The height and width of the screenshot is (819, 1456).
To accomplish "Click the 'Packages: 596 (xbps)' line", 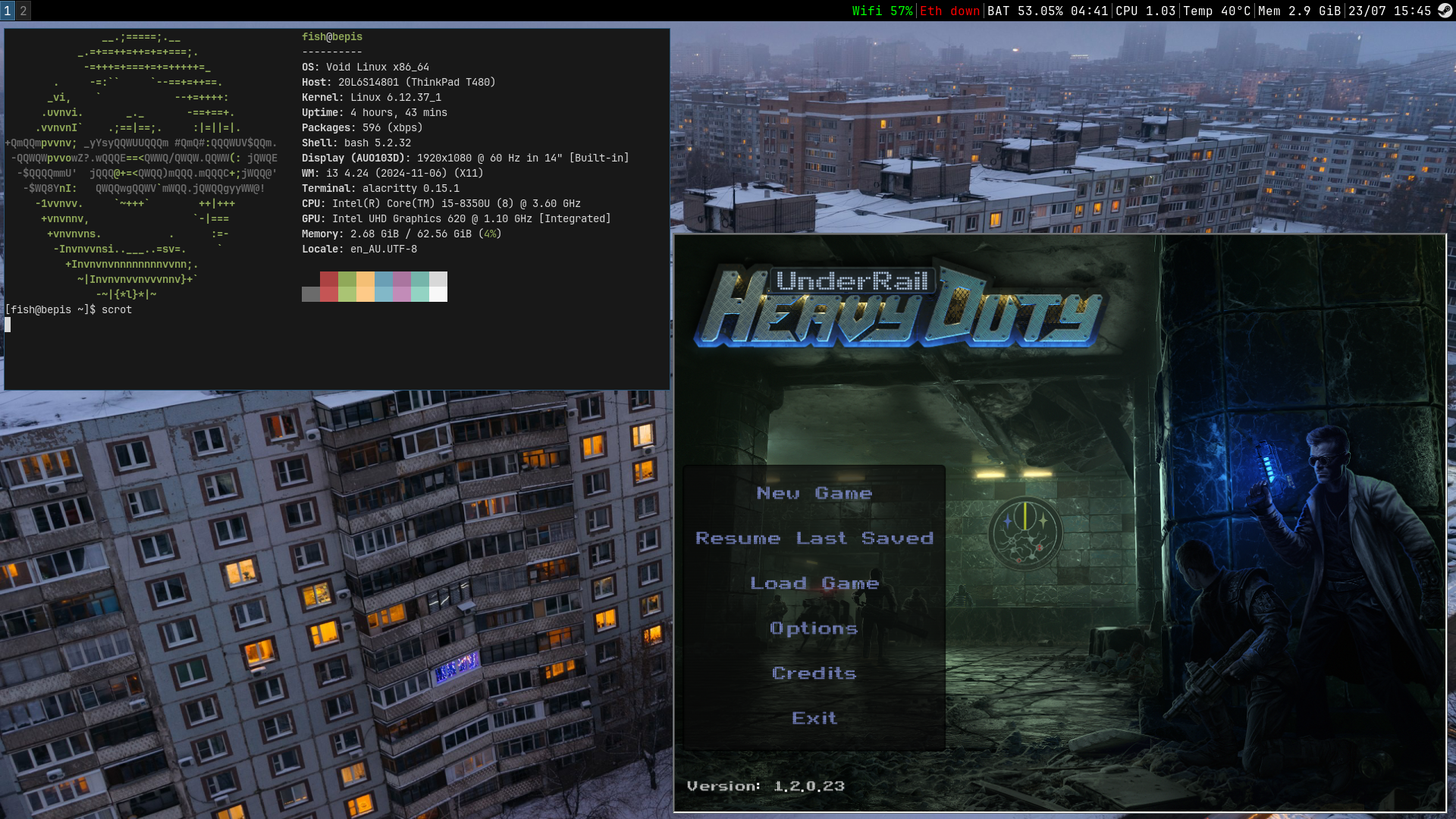I will click(362, 127).
